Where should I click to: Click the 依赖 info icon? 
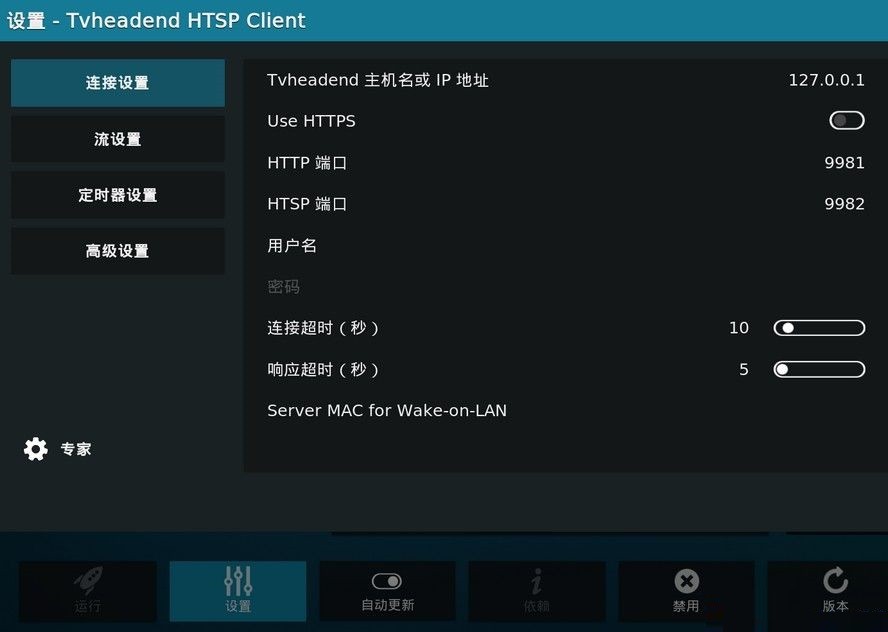(x=537, y=582)
